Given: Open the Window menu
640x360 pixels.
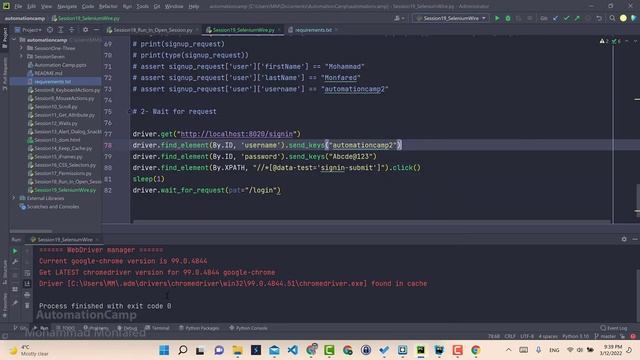Looking at the screenshot, I should tap(174, 6).
